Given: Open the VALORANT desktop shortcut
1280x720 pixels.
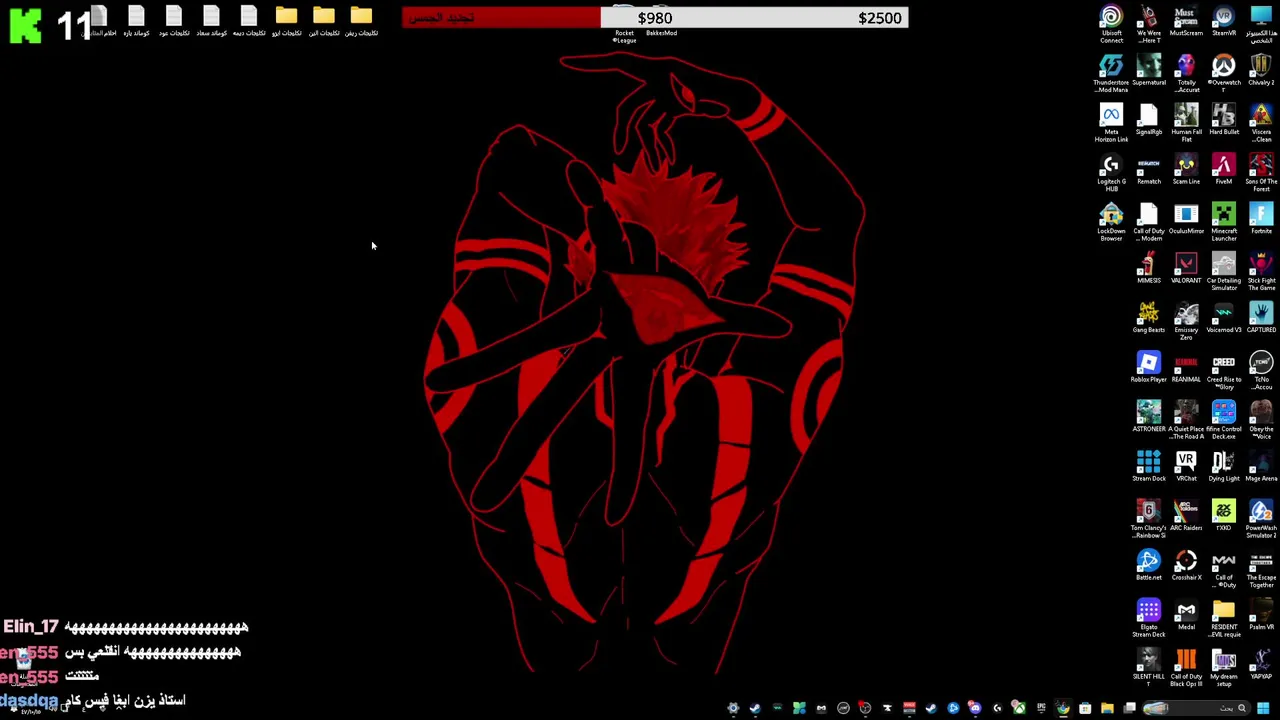Looking at the screenshot, I should (x=1186, y=269).
